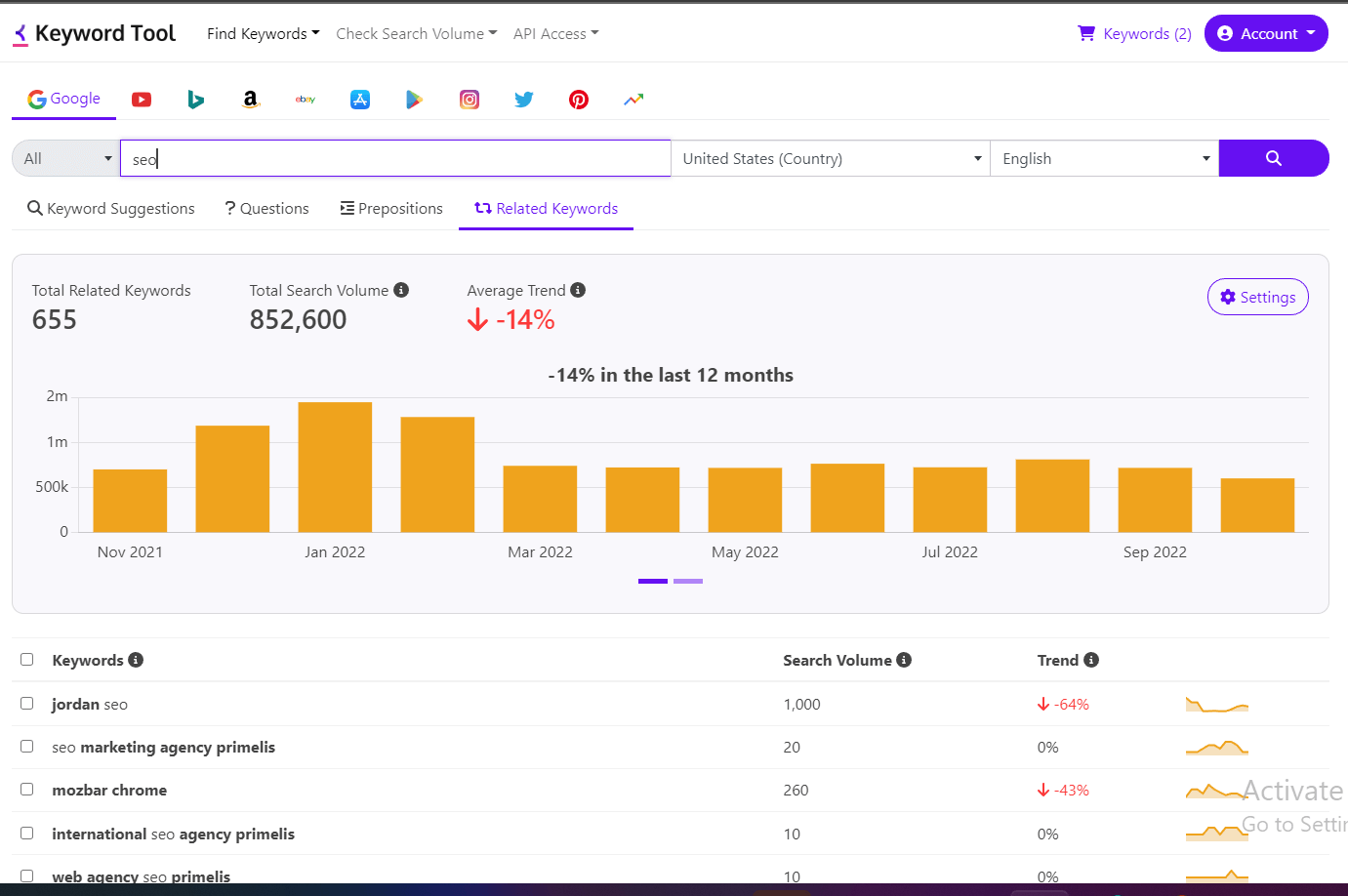
Task: Click the Jan 2022 chart bar
Action: click(335, 467)
